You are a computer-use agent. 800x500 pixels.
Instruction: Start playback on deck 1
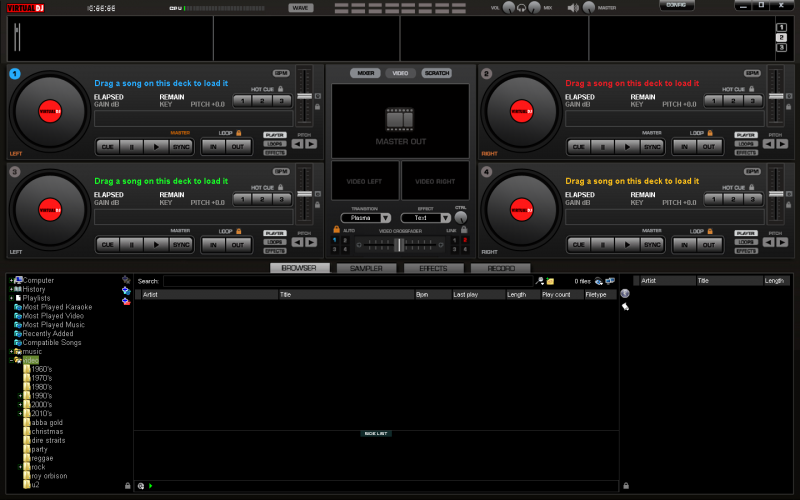tap(156, 147)
